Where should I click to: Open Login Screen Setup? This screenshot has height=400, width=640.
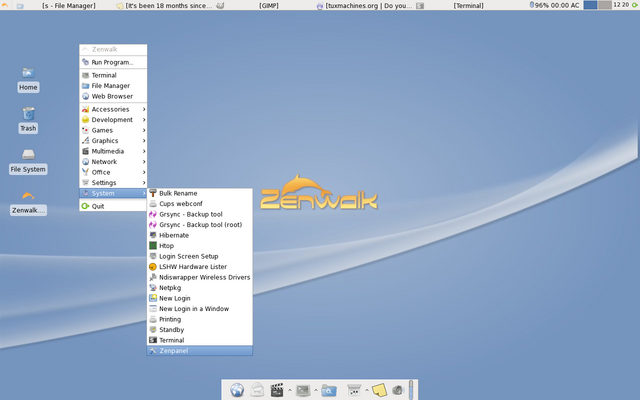(x=200, y=256)
